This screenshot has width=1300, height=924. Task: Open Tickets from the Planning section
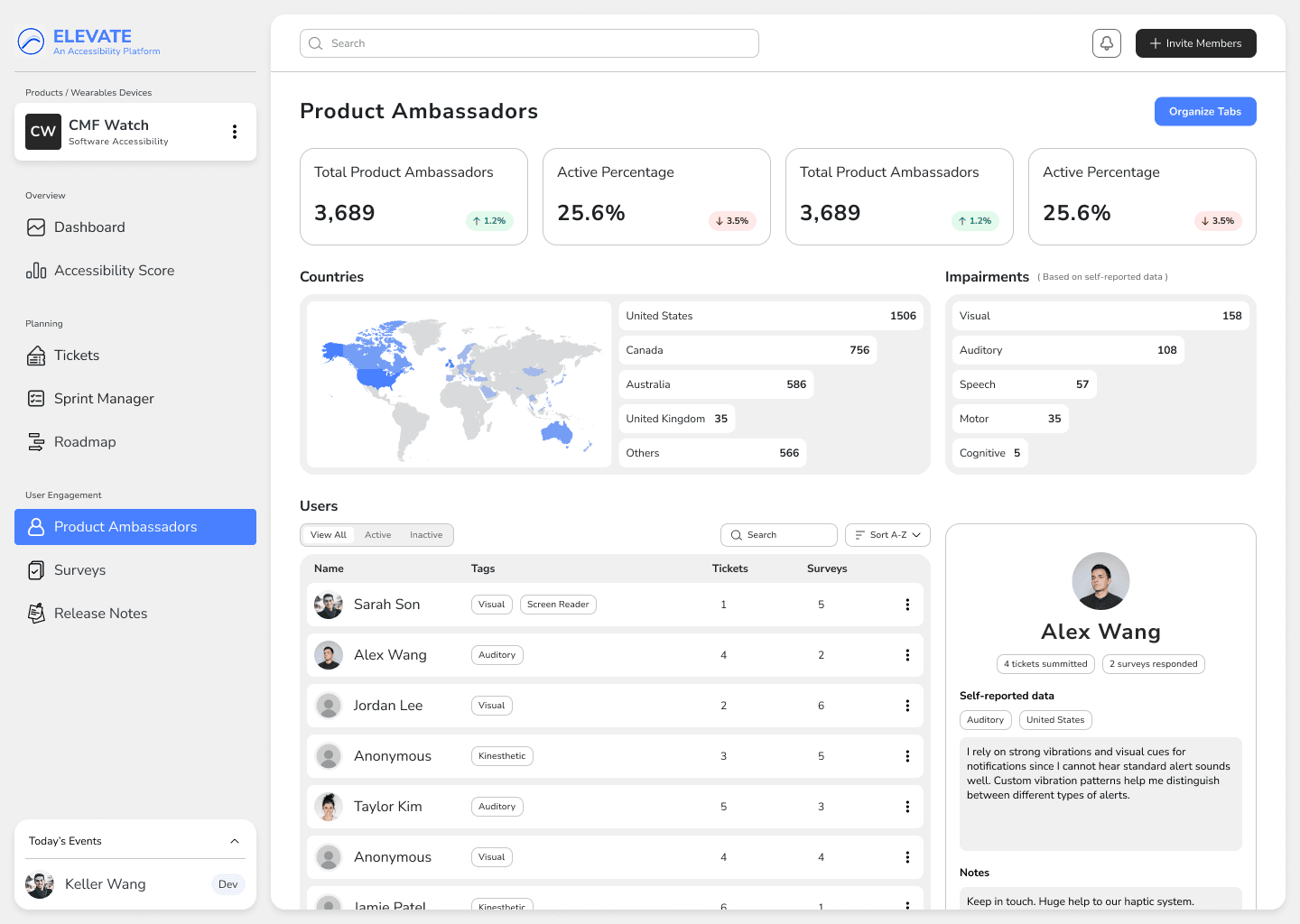click(36, 355)
